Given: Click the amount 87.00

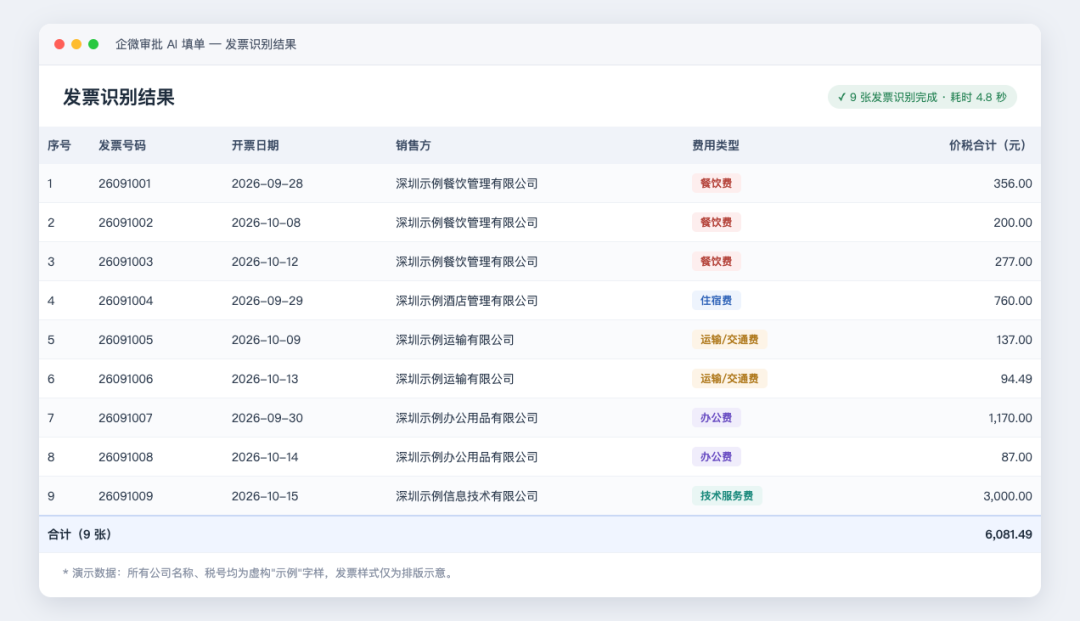Looking at the screenshot, I should coord(1017,457).
